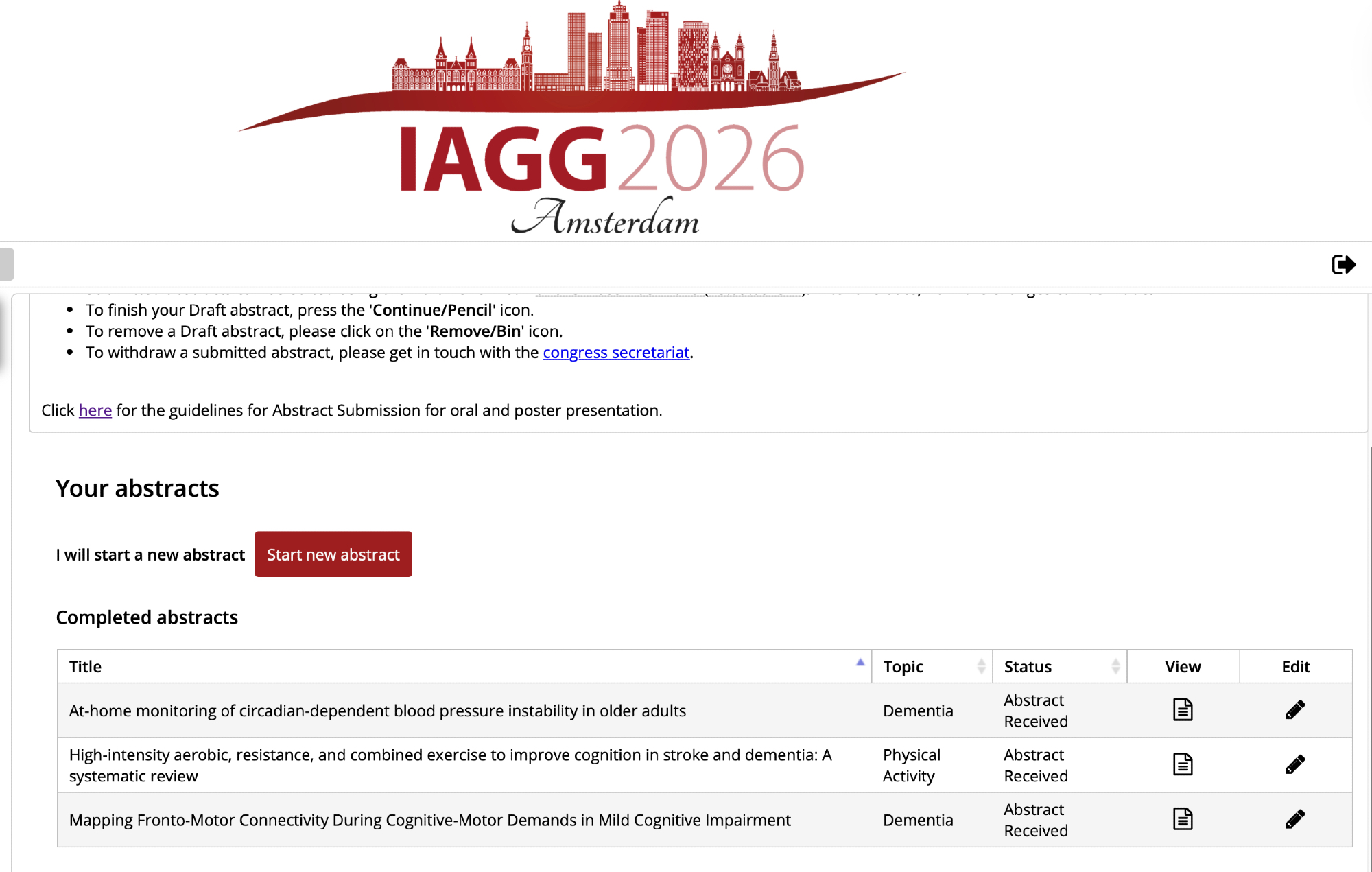1372x872 pixels.
Task: Select the Mapping Fronto-Motor Connectivity title
Action: click(429, 820)
